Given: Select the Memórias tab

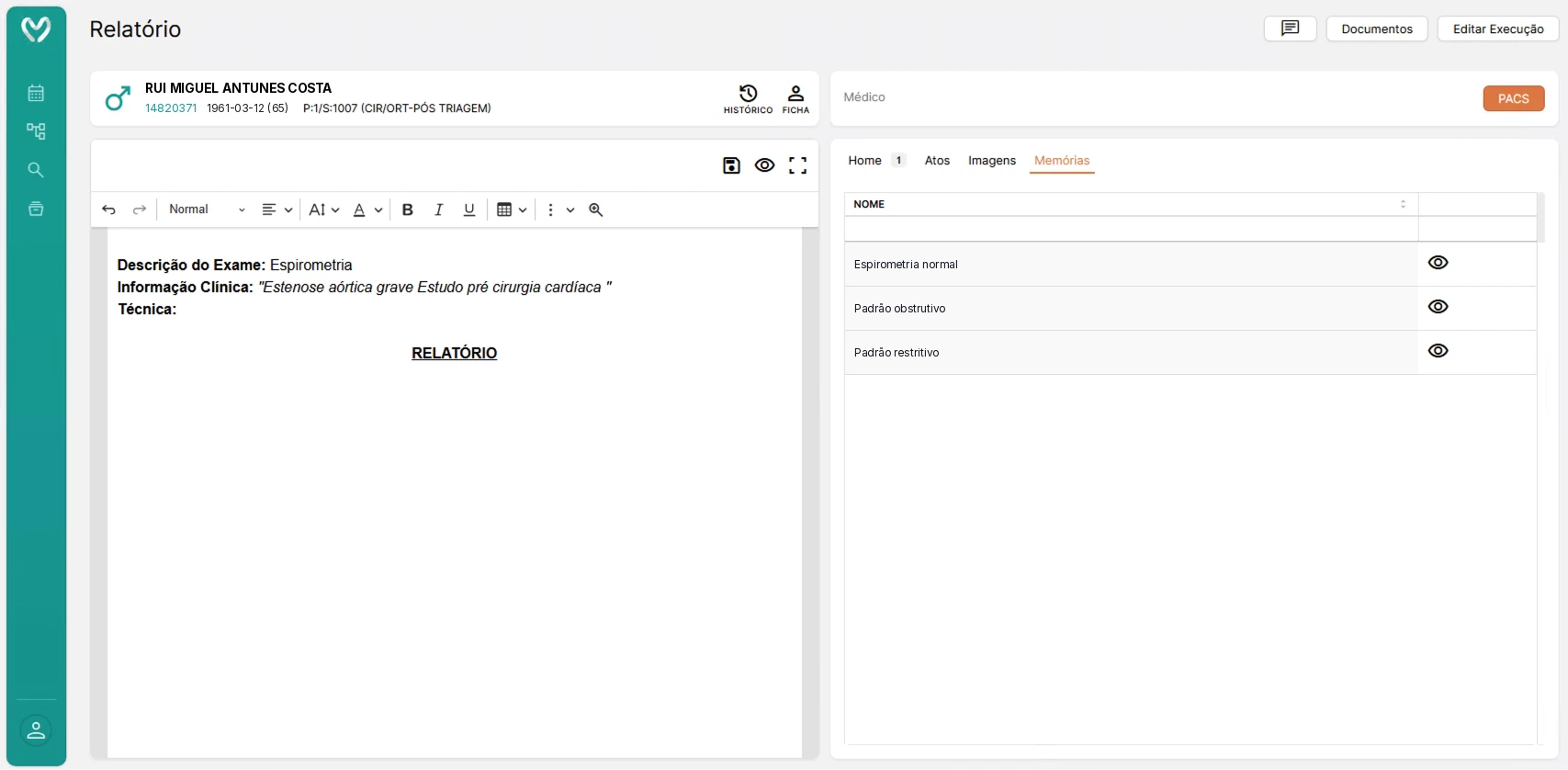Looking at the screenshot, I should click(1062, 160).
